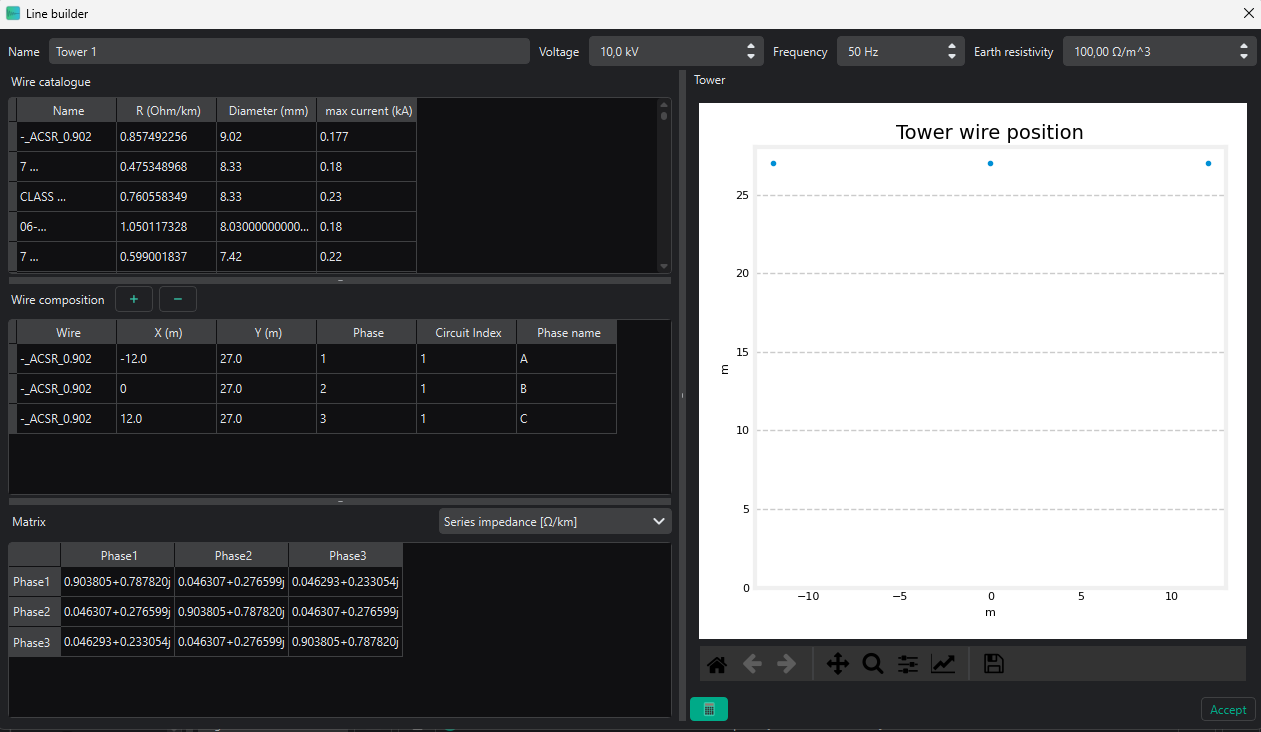Viewport: 1261px width, 732px height.
Task: Click the vertical splitter handle beside Tower plot
Action: pos(682,395)
